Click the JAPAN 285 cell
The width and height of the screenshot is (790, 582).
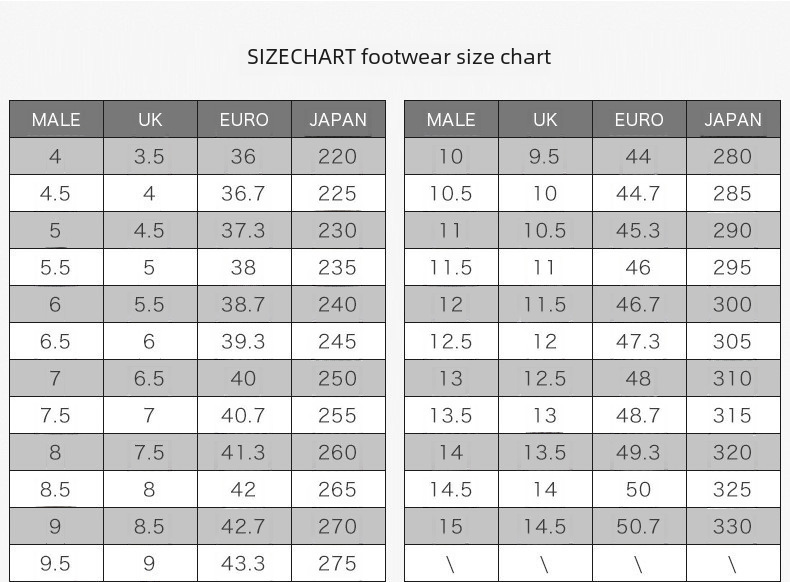[x=732, y=194]
